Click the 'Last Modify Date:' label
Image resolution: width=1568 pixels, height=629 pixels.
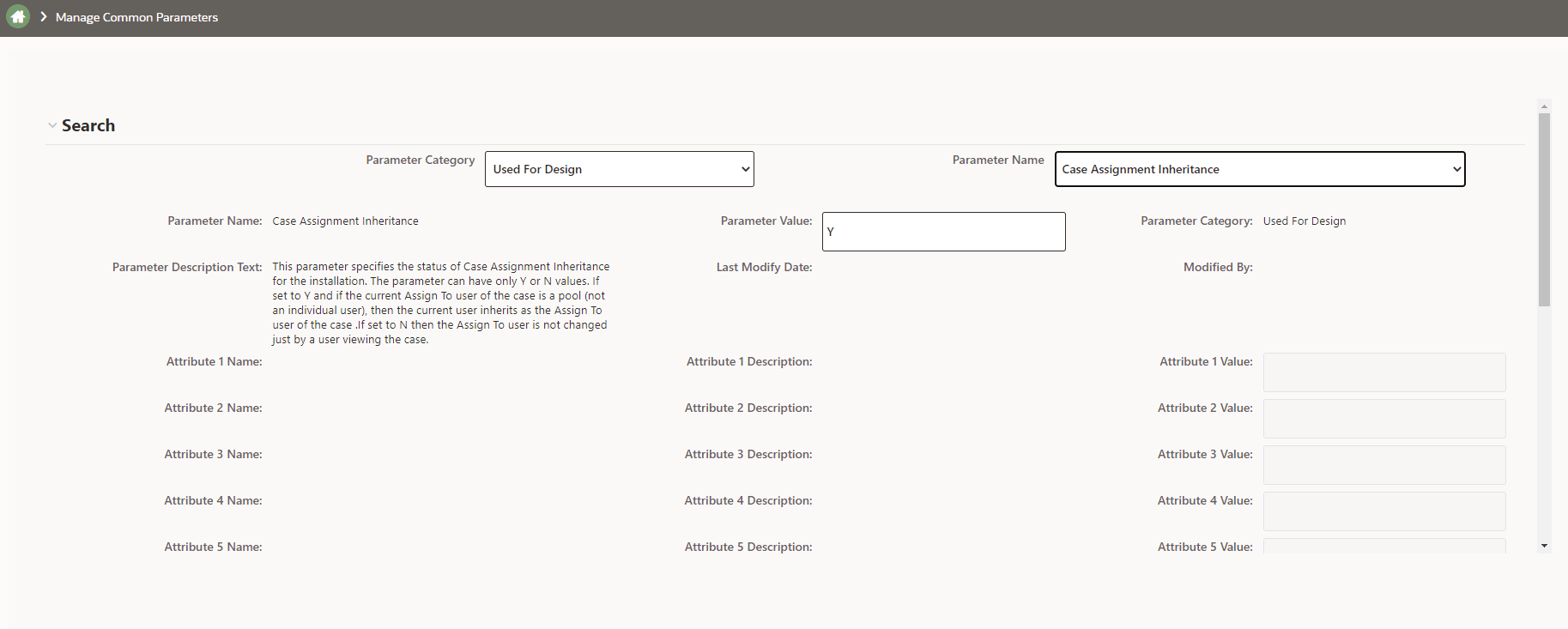[765, 268]
